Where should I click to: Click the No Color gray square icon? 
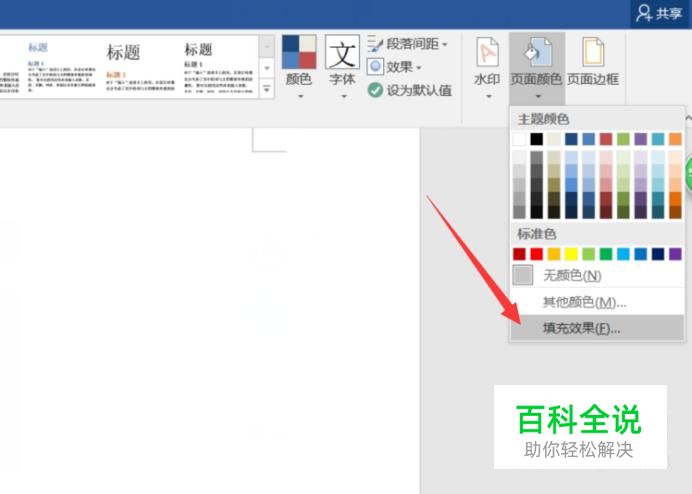click(x=523, y=275)
